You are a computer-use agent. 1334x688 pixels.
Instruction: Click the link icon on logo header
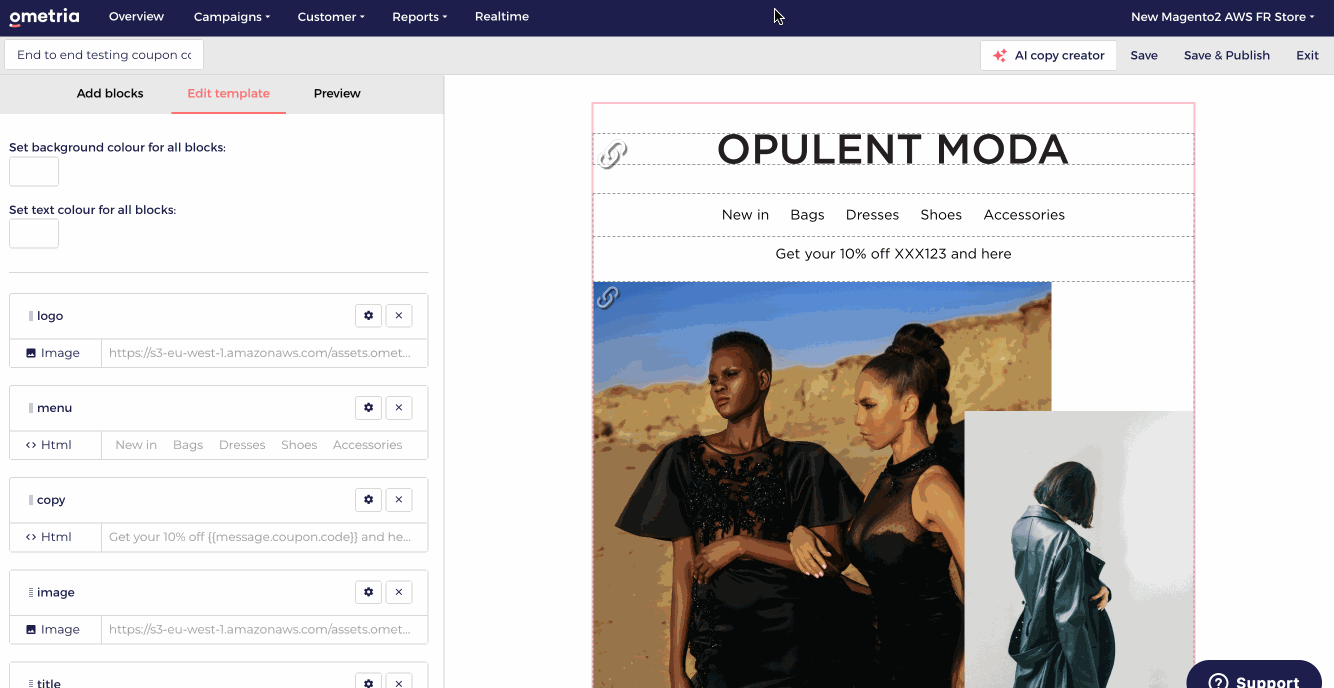click(x=613, y=155)
